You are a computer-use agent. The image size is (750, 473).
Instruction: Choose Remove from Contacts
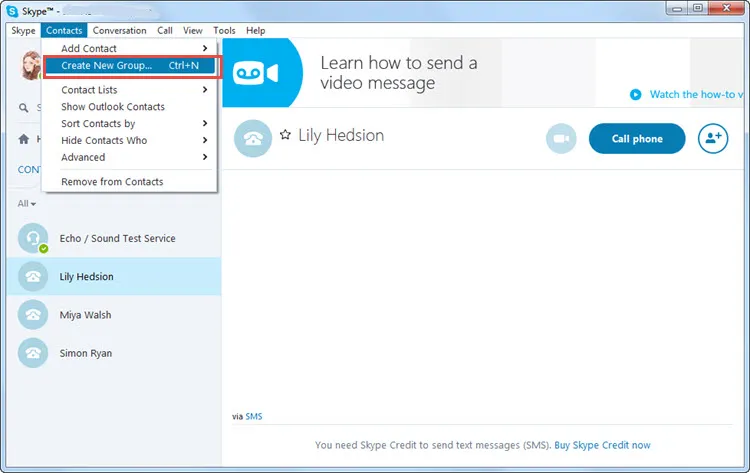pyautogui.click(x=130, y=182)
